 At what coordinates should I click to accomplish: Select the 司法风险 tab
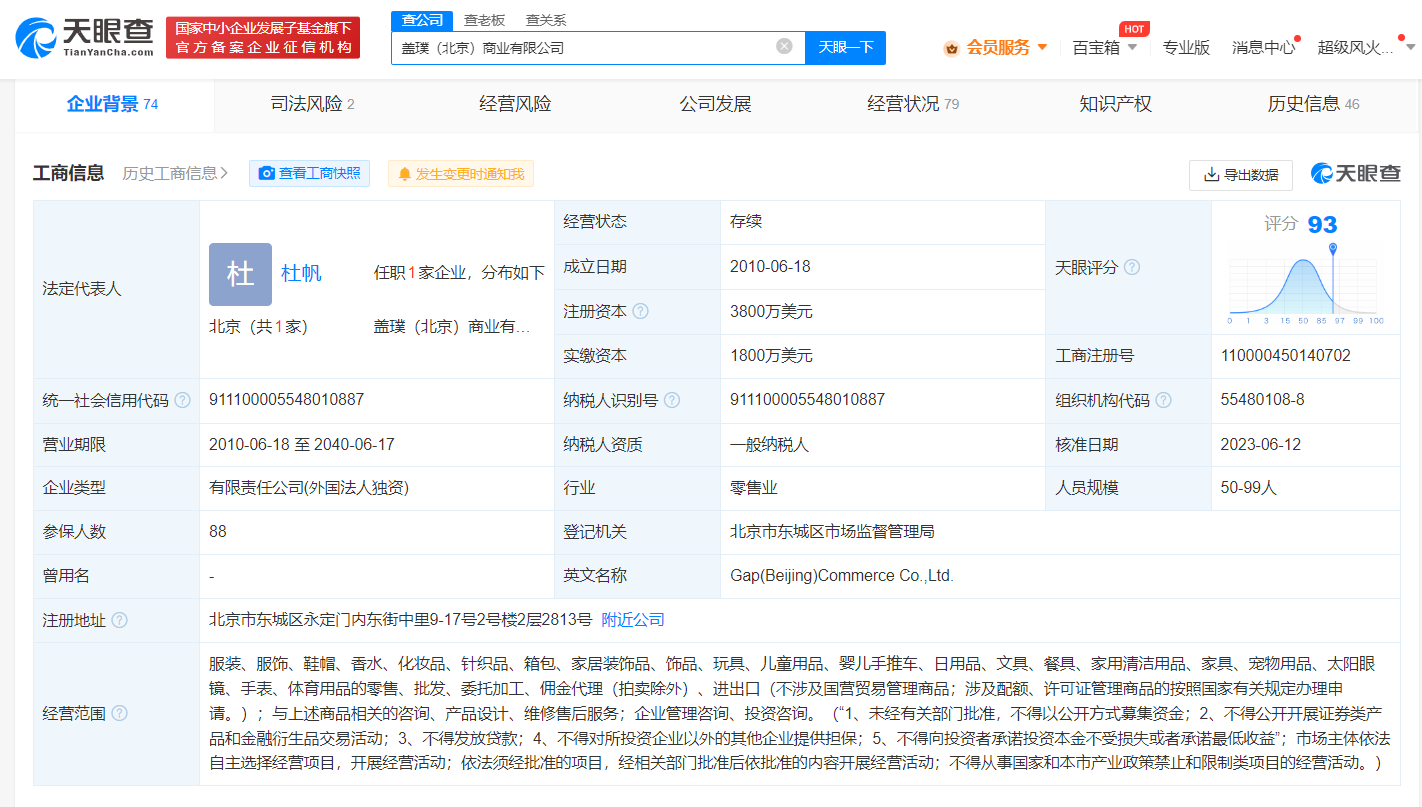[x=313, y=104]
